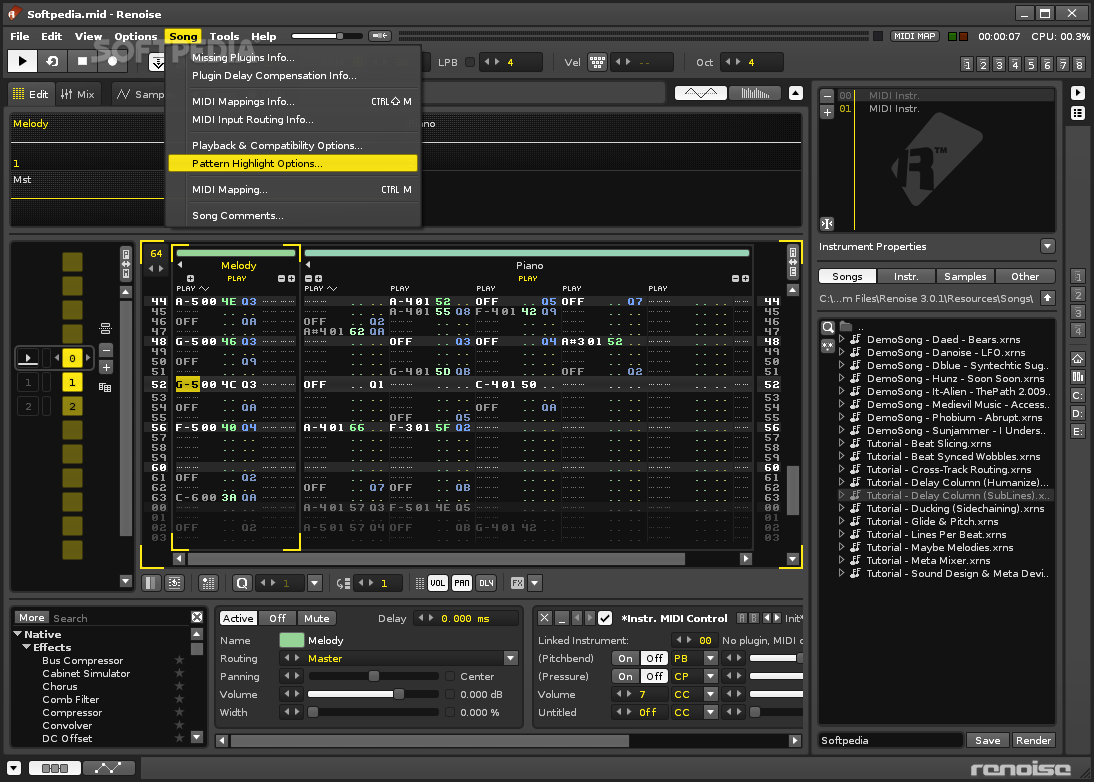
Task: Click the browser search magnifier icon
Action: click(827, 327)
